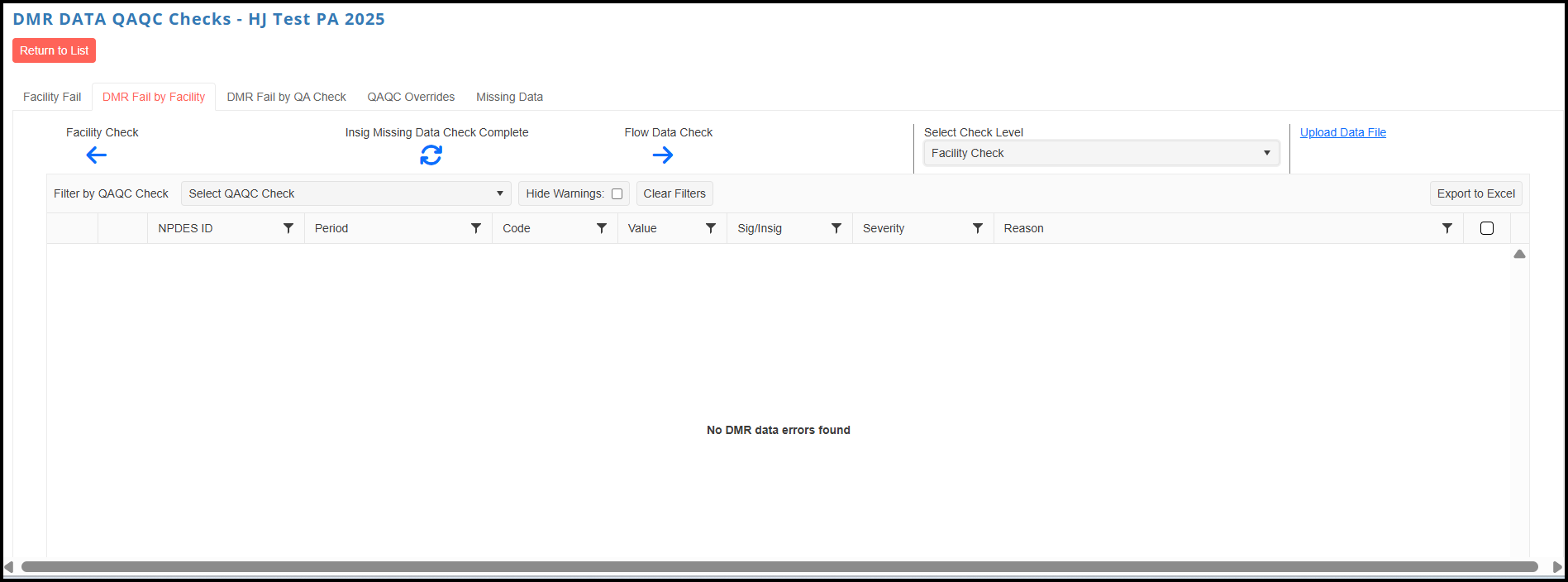Switch to the Facility Fail tab
1568x582 pixels.
52,97
